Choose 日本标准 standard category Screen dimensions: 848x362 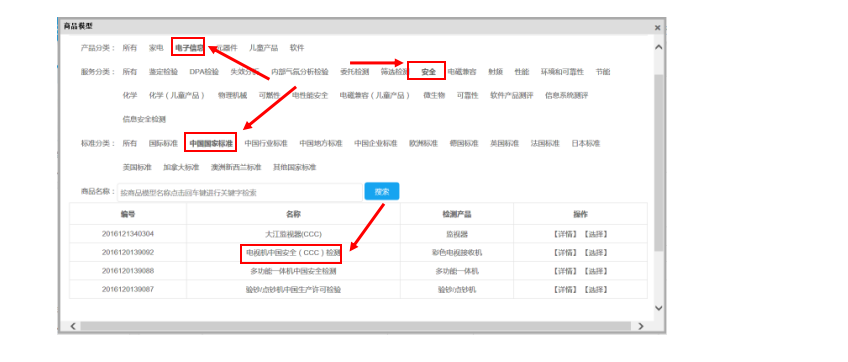(586, 143)
